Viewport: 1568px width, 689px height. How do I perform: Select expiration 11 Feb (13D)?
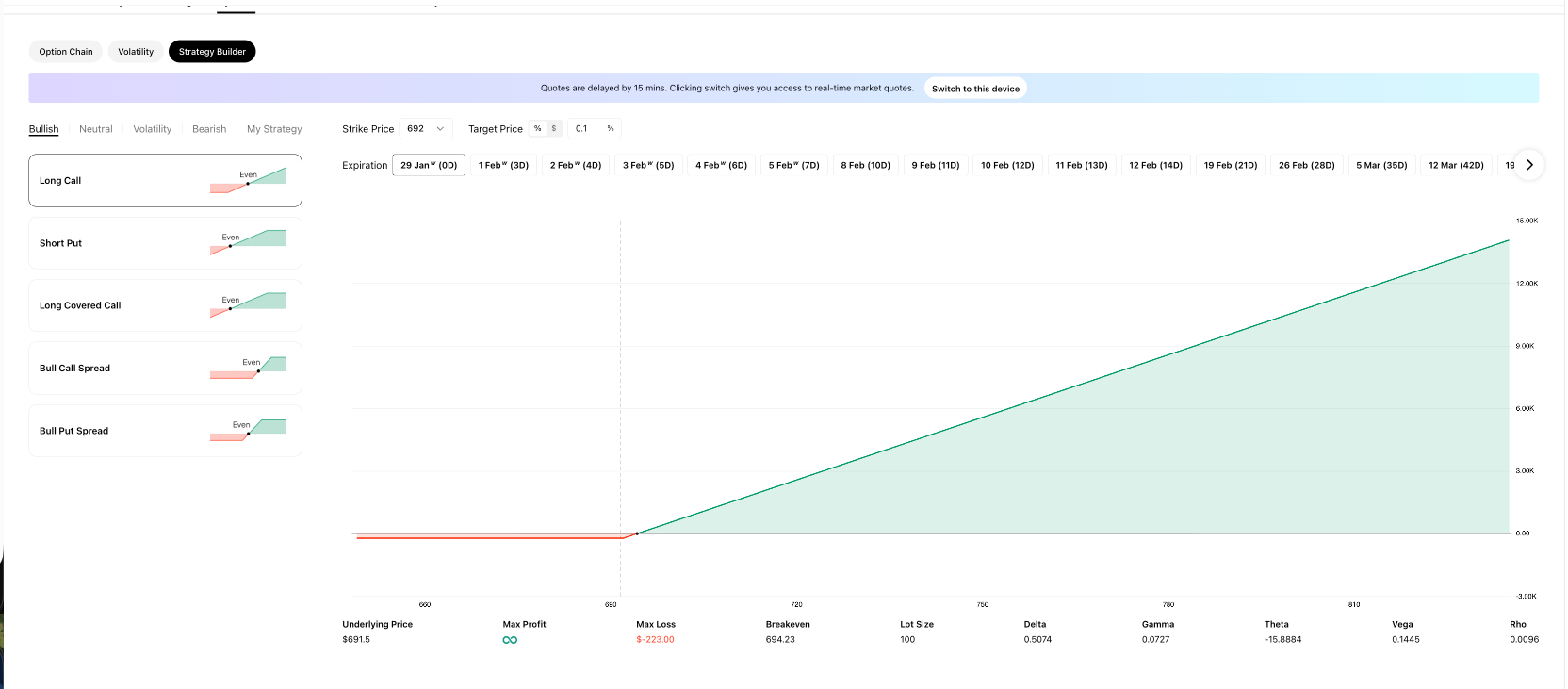tap(1082, 165)
